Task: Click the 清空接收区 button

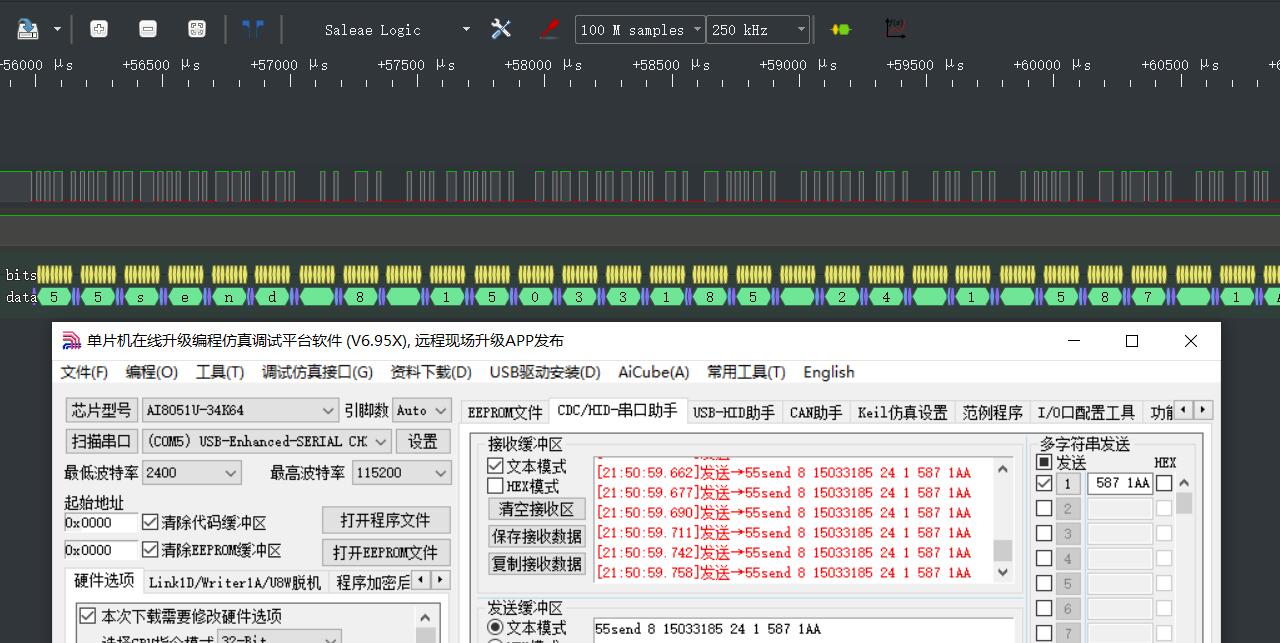Action: (x=537, y=509)
